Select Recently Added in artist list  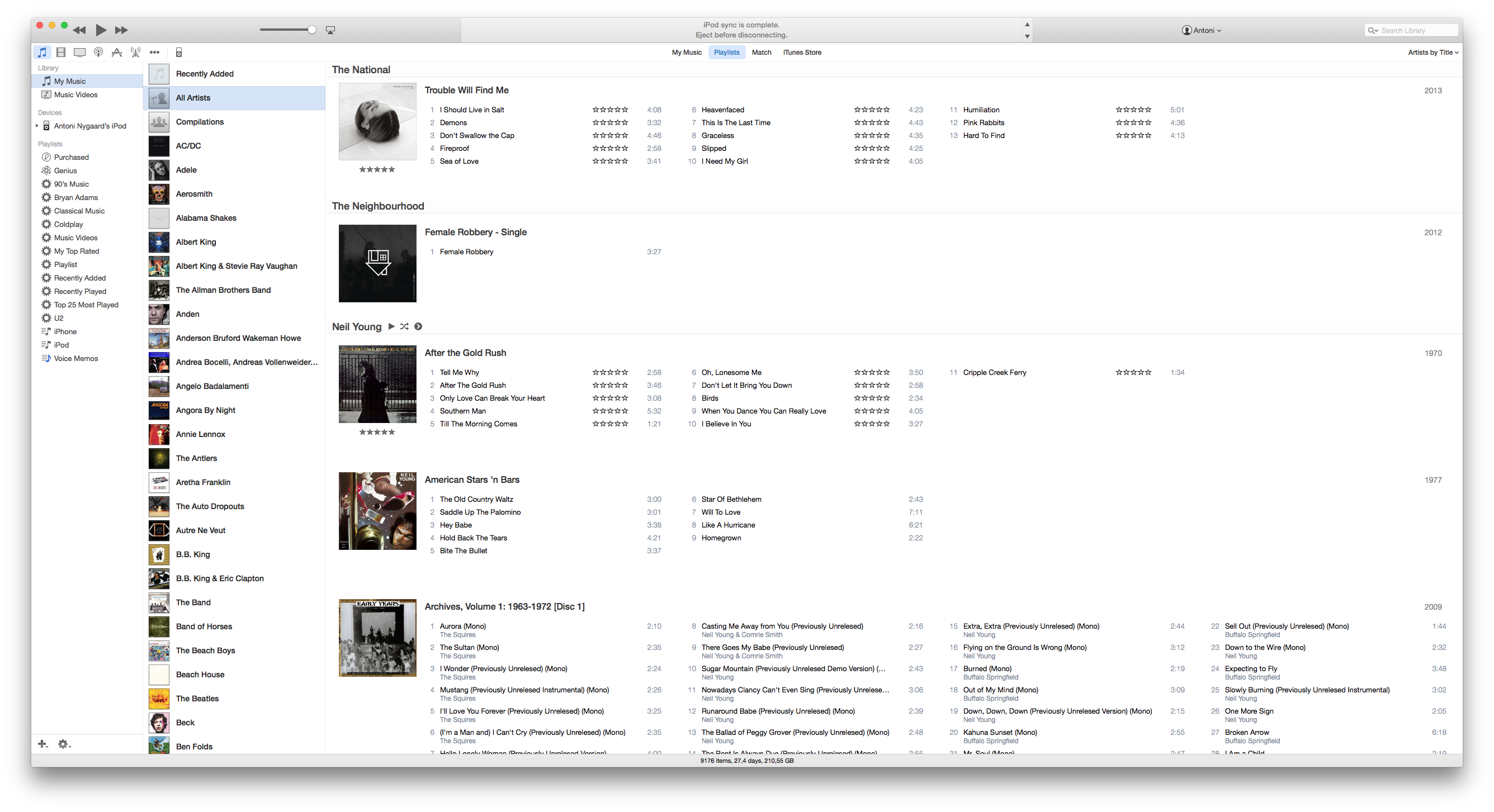click(234, 74)
